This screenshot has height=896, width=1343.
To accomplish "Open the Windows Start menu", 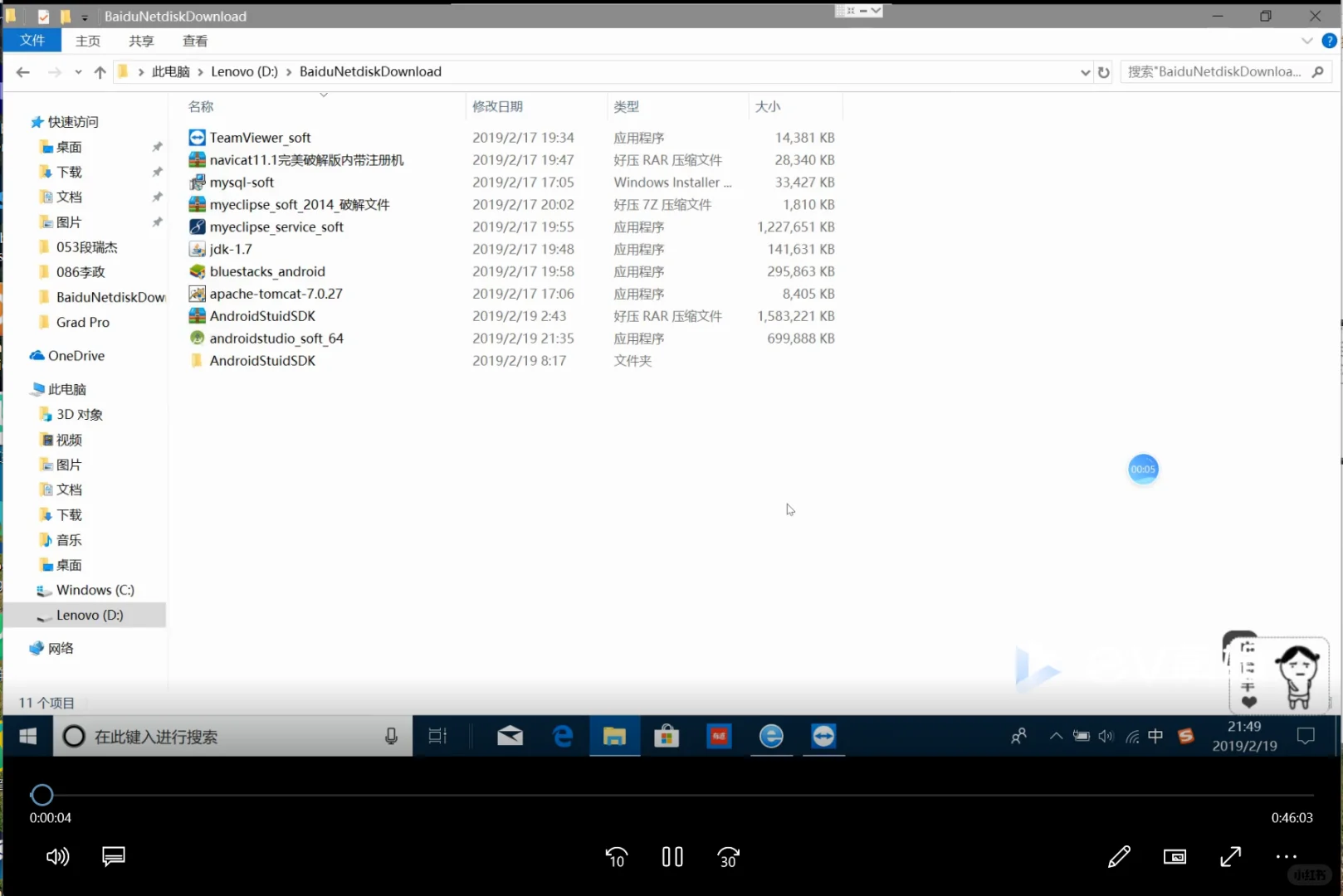I will (x=27, y=737).
